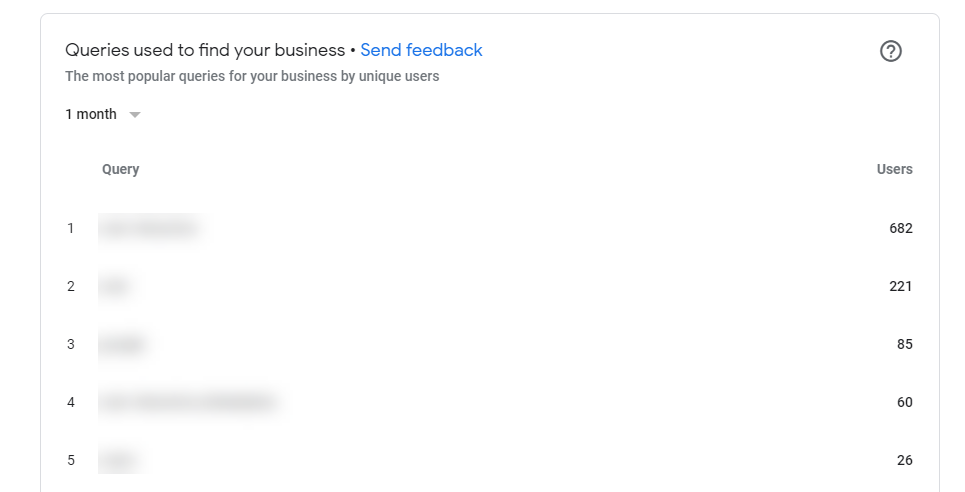Select the blurred query in row 4
Image resolution: width=965 pixels, height=492 pixels.
190,402
